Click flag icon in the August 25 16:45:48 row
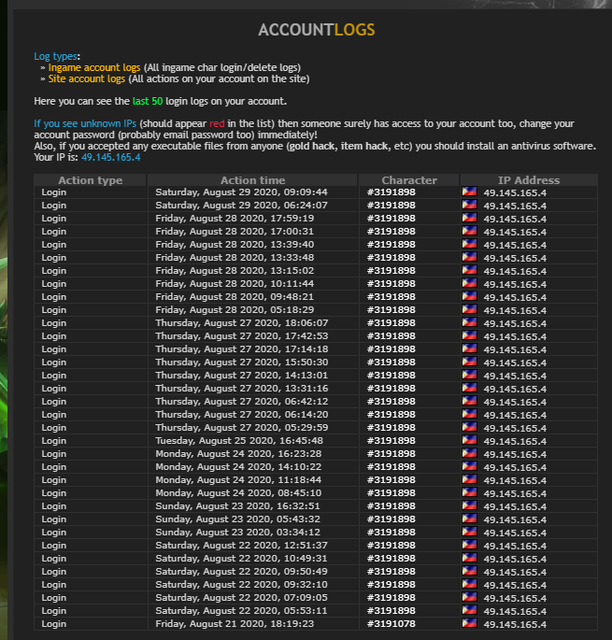The height and width of the screenshot is (640, 612). (469, 440)
